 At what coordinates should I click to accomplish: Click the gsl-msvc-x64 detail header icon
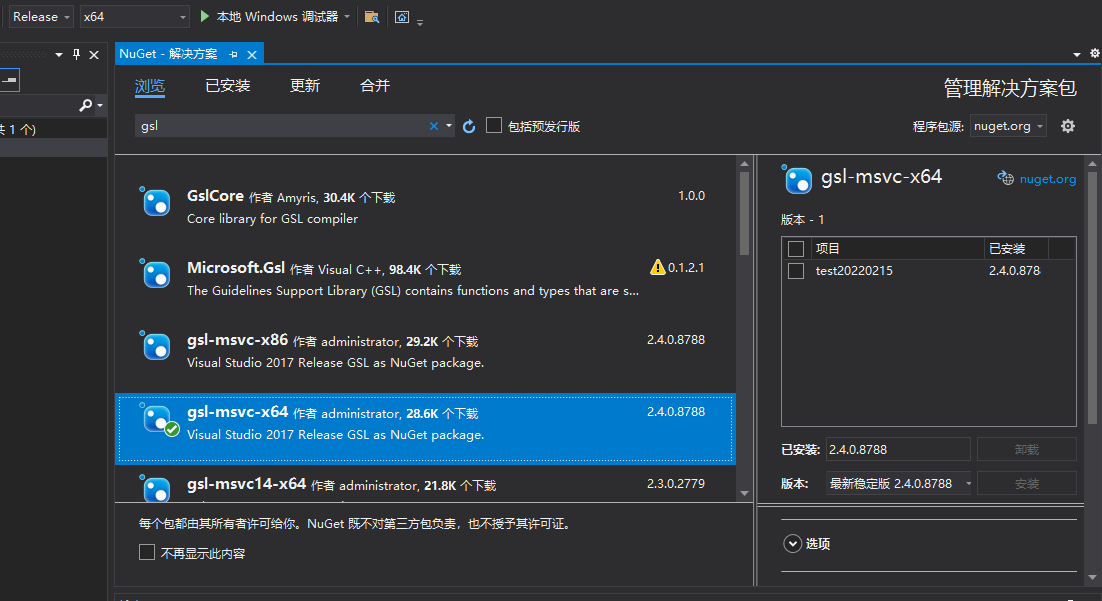(797, 179)
